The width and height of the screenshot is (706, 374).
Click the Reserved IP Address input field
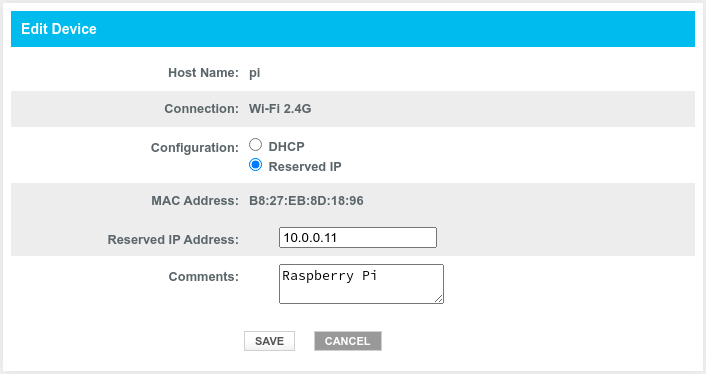pyautogui.click(x=358, y=238)
